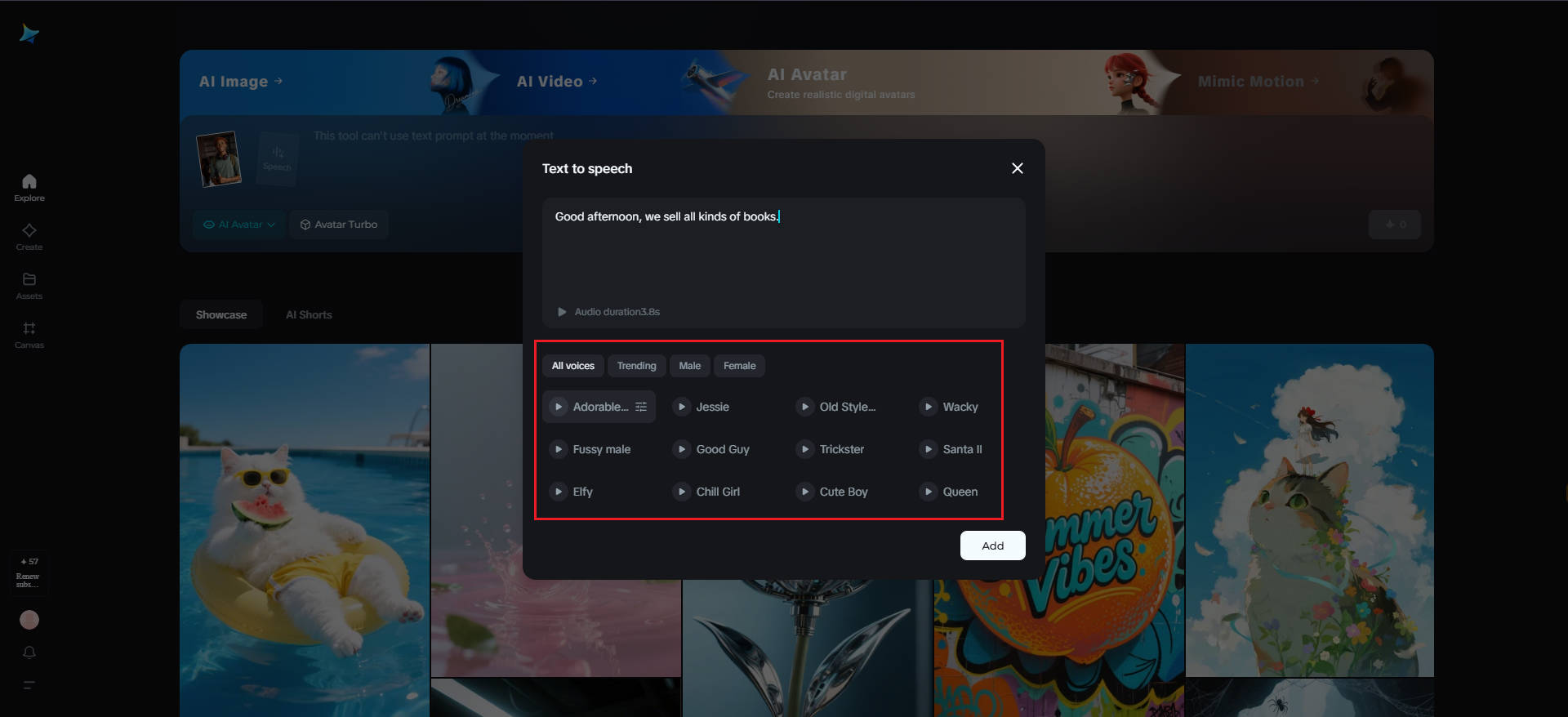Play the Good Guy voice preview
Image resolution: width=1568 pixels, height=717 pixels.
coord(682,449)
